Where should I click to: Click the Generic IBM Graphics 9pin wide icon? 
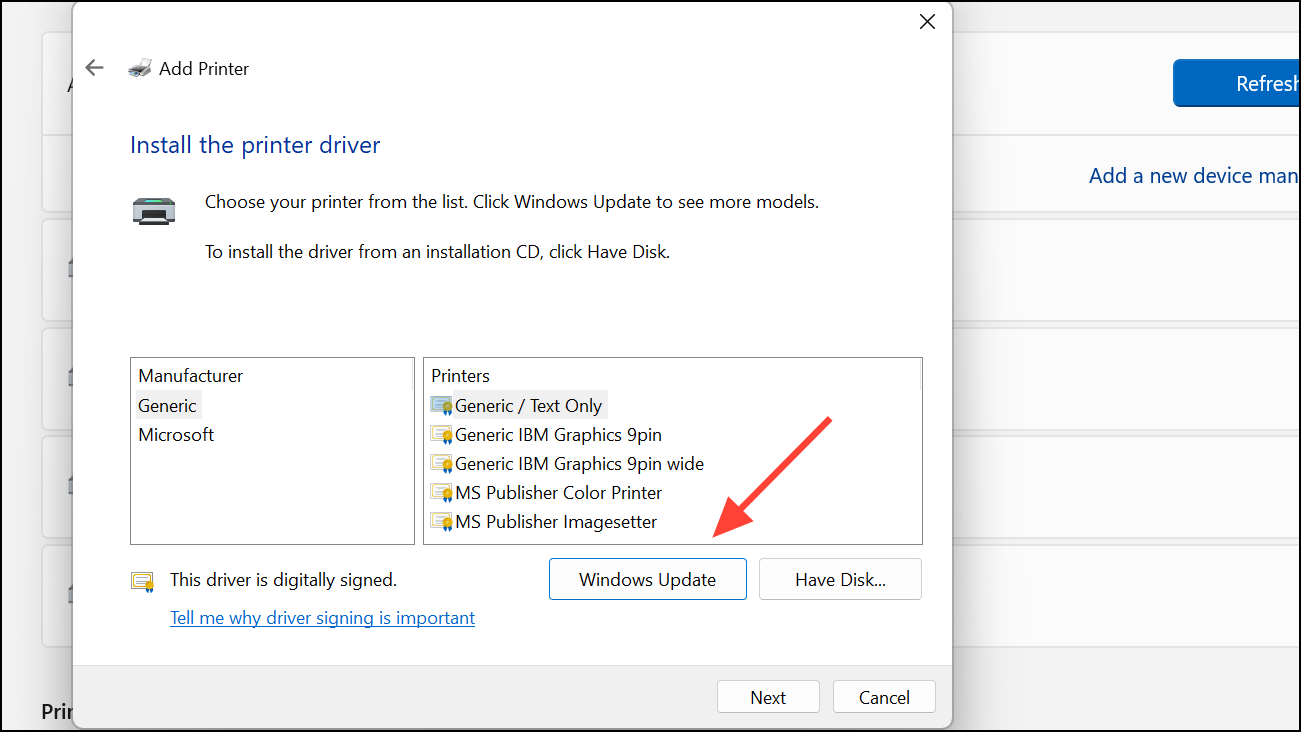click(441, 464)
